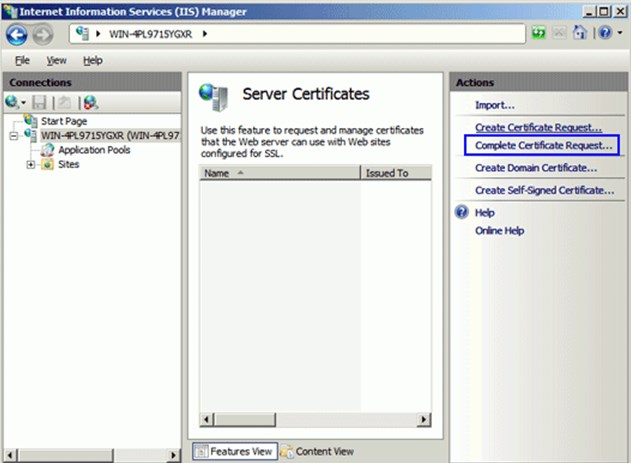The height and width of the screenshot is (463, 631).
Task: Open the File menu
Action: point(22,60)
